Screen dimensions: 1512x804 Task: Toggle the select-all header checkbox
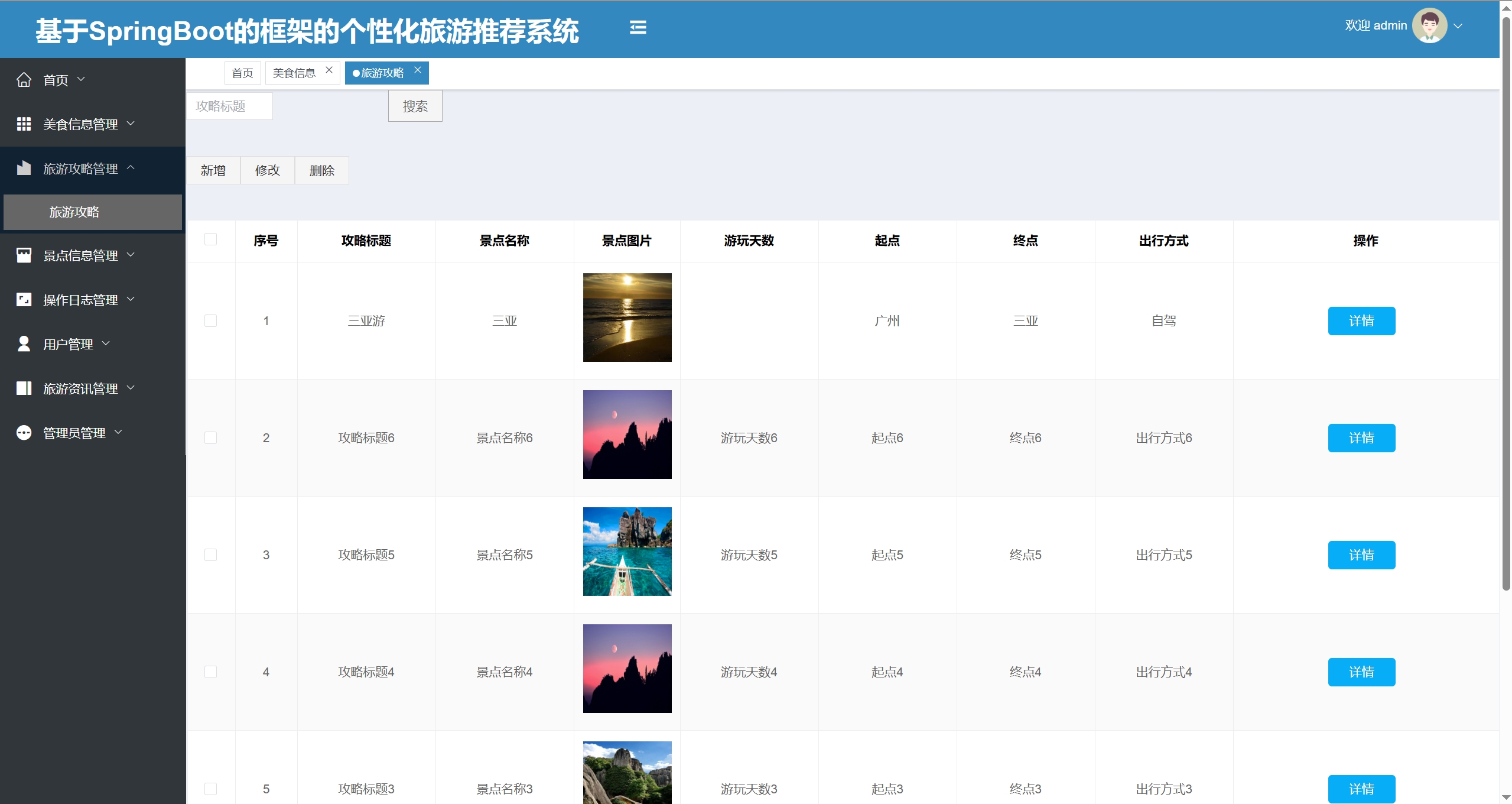pos(210,239)
